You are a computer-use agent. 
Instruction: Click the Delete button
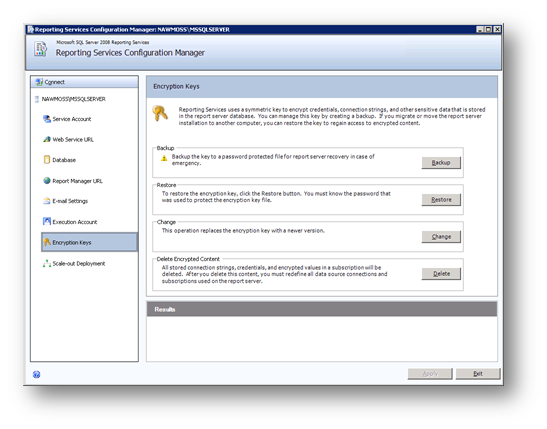pos(441,273)
